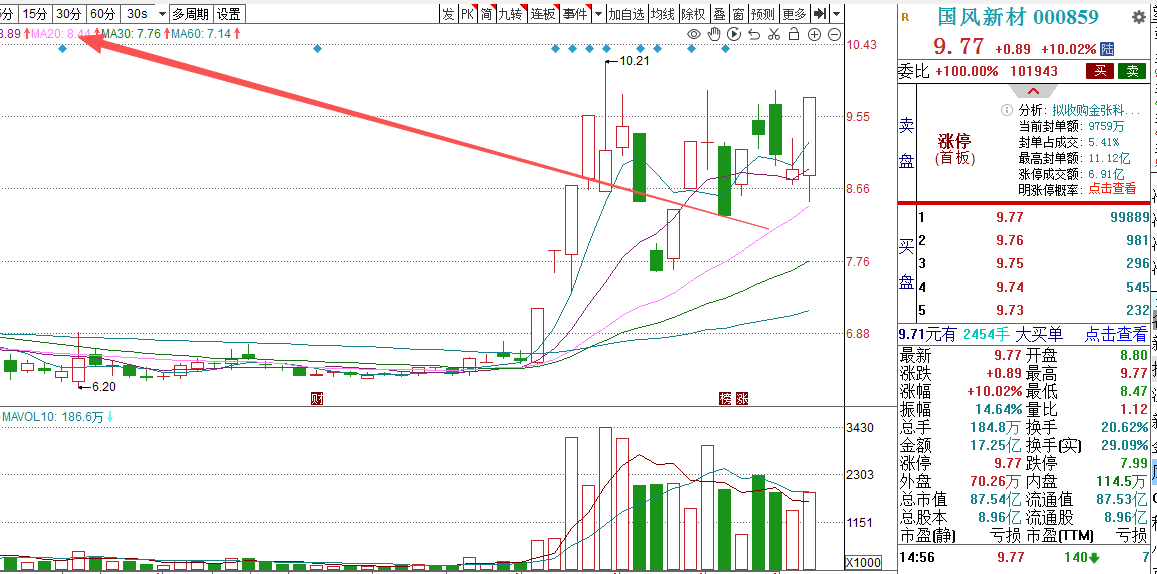Click the red buy 买 button
This screenshot has height=574, width=1157.
coord(1099,72)
